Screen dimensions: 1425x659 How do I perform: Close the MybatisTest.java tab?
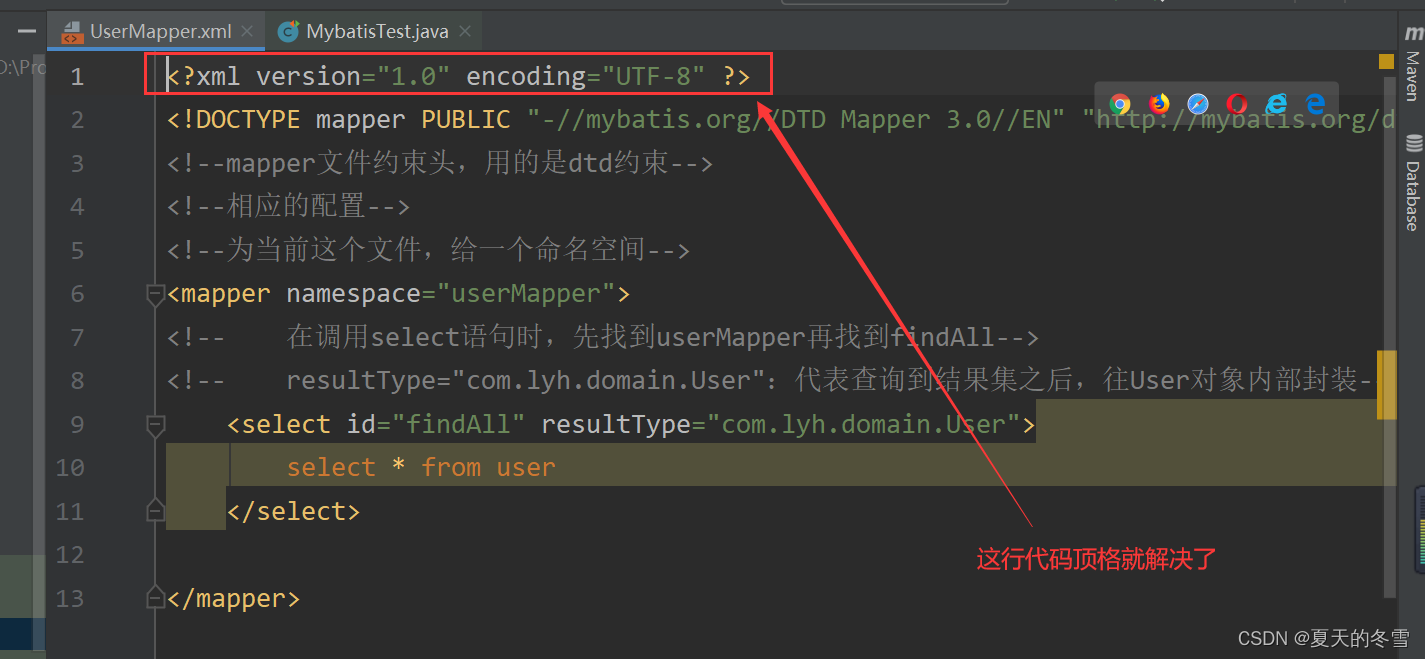pos(464,30)
